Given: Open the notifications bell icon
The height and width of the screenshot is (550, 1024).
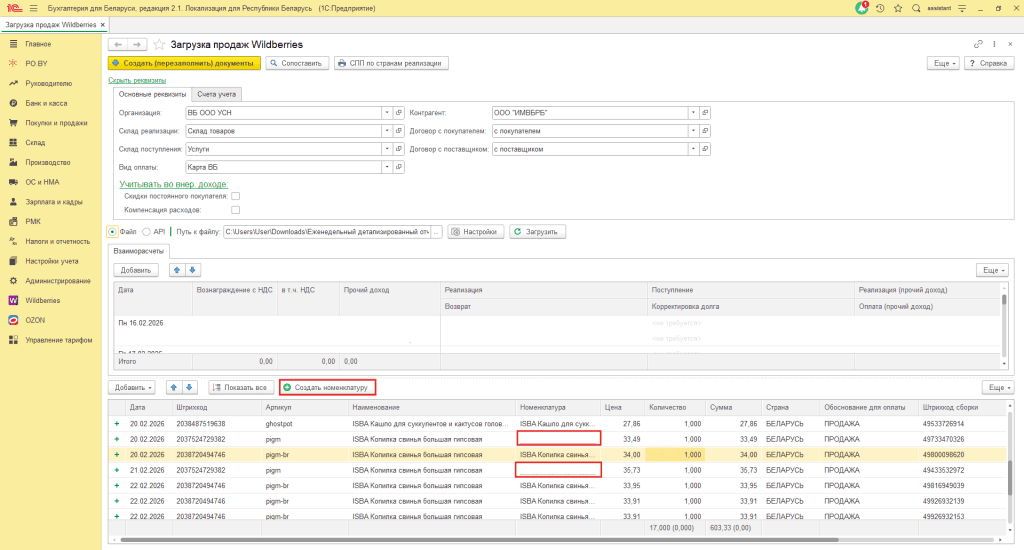Looking at the screenshot, I should [862, 8].
